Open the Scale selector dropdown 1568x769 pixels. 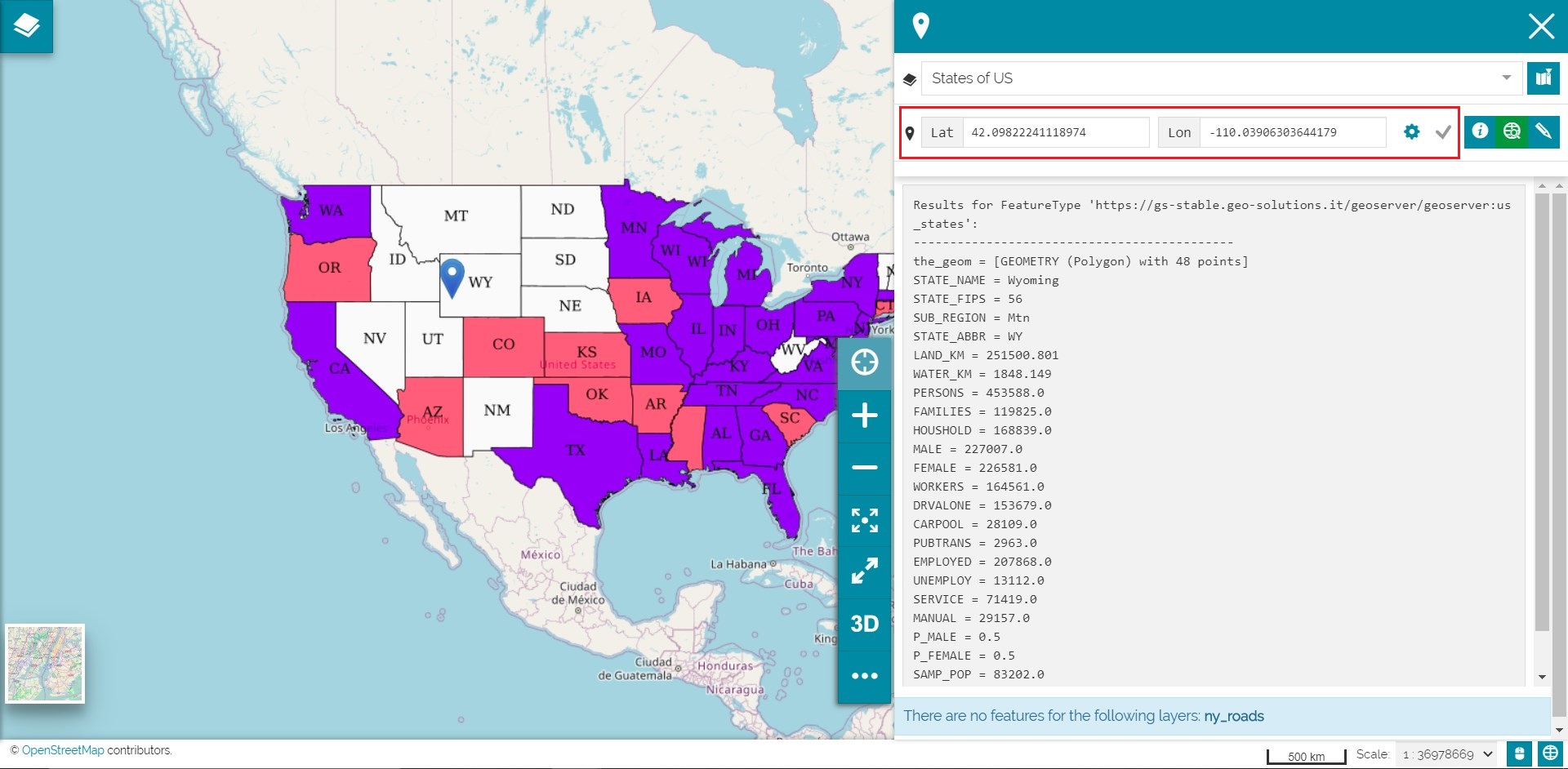(x=1446, y=754)
